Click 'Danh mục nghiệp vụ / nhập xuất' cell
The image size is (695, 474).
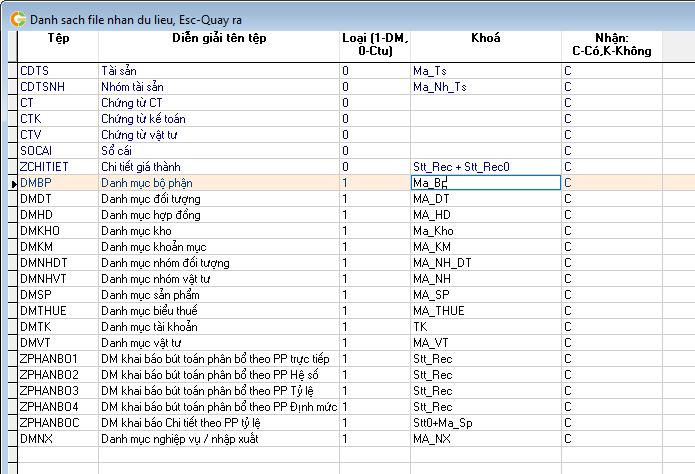[219, 438]
